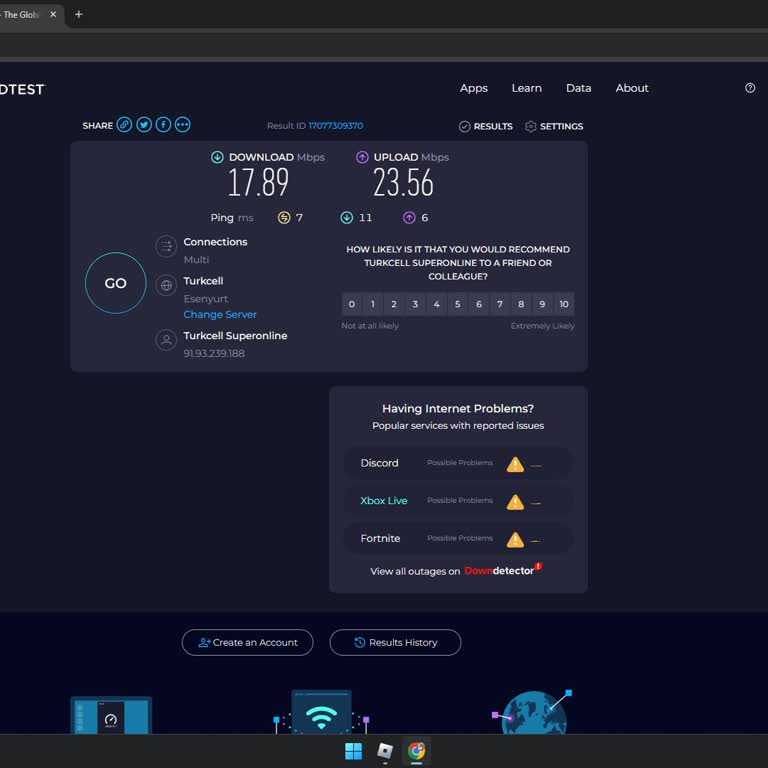This screenshot has width=768, height=768.
Task: Open SETTINGS page
Action: pos(561,126)
